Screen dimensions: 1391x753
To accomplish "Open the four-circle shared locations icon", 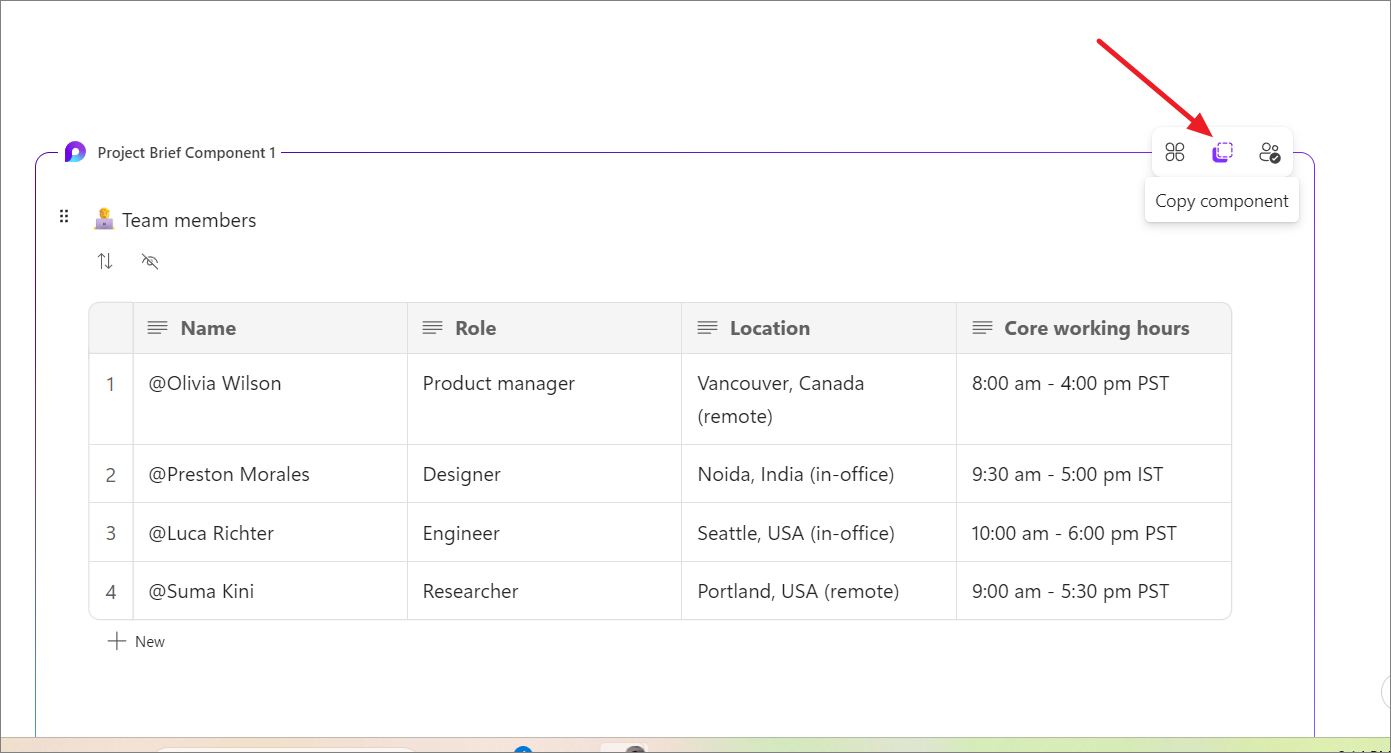I will click(1175, 152).
